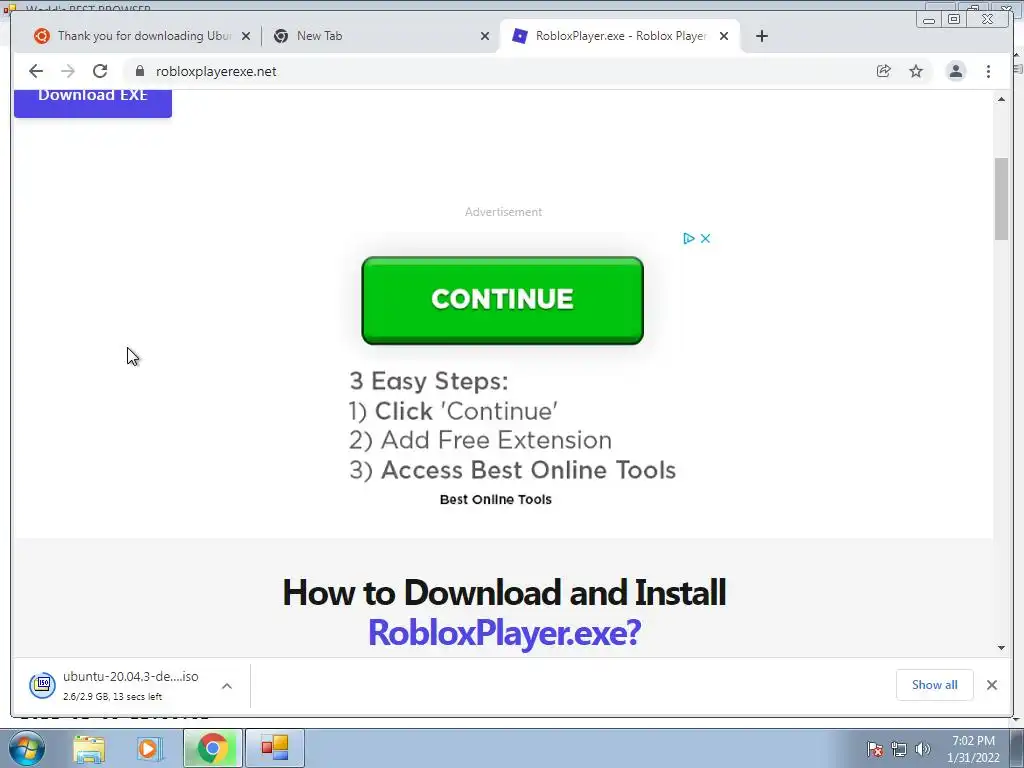Click the forward navigation arrow
Viewport: 1024px width, 768px height.
tap(68, 71)
